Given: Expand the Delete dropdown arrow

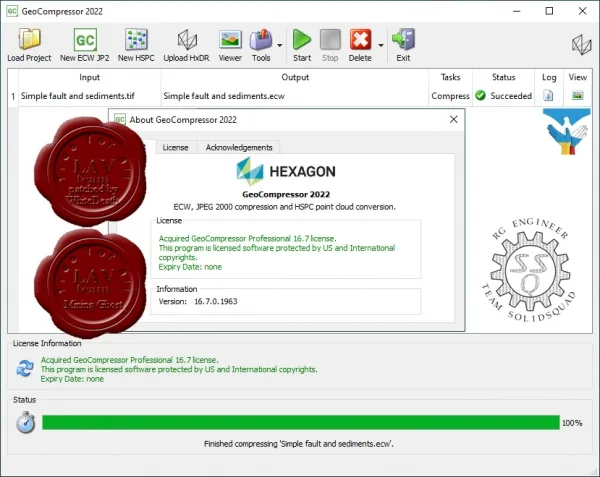Looking at the screenshot, I should coord(381,45).
